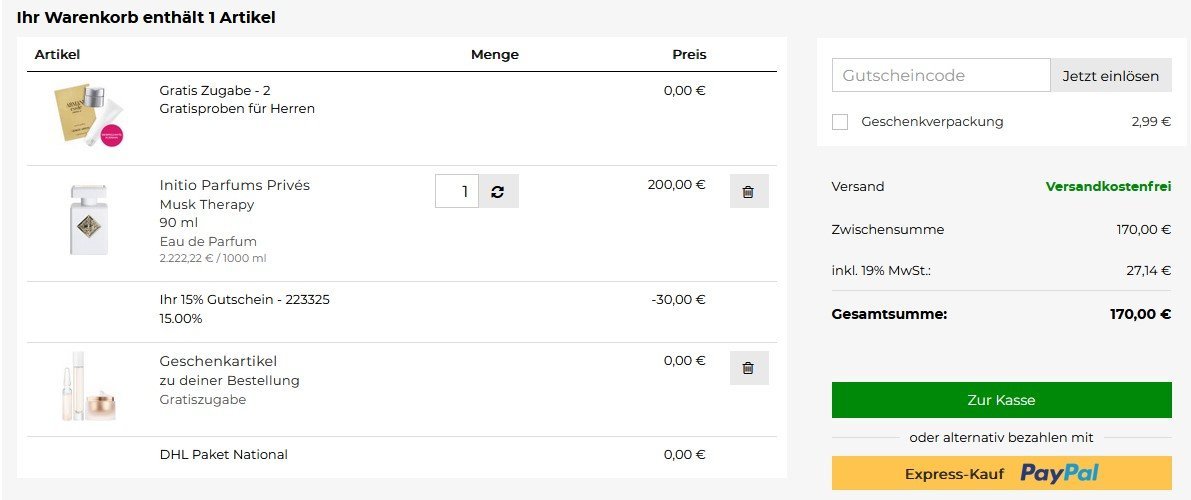Click refresh quantity icon for Musk Therapy
This screenshot has width=1191, height=500.
pos(498,191)
